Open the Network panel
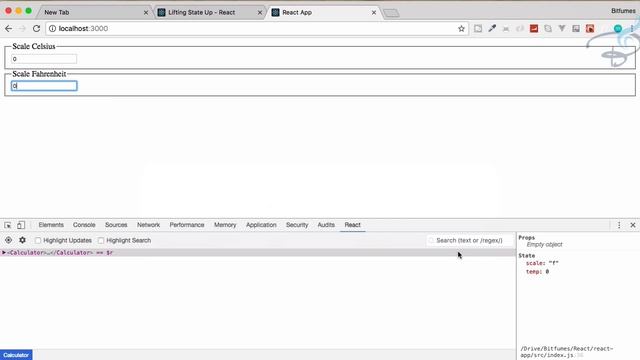640x360 pixels. [x=149, y=225]
